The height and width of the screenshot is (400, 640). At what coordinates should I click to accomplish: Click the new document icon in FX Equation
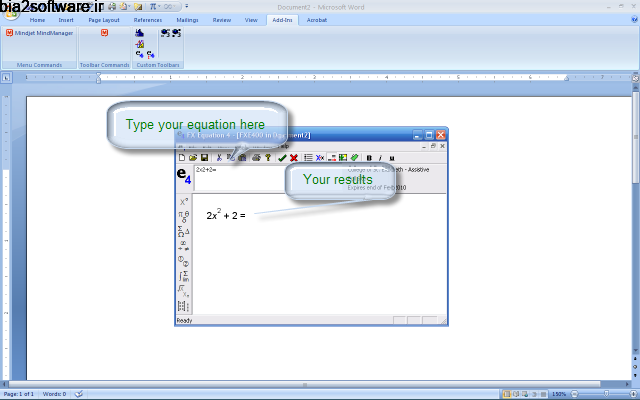(181, 157)
